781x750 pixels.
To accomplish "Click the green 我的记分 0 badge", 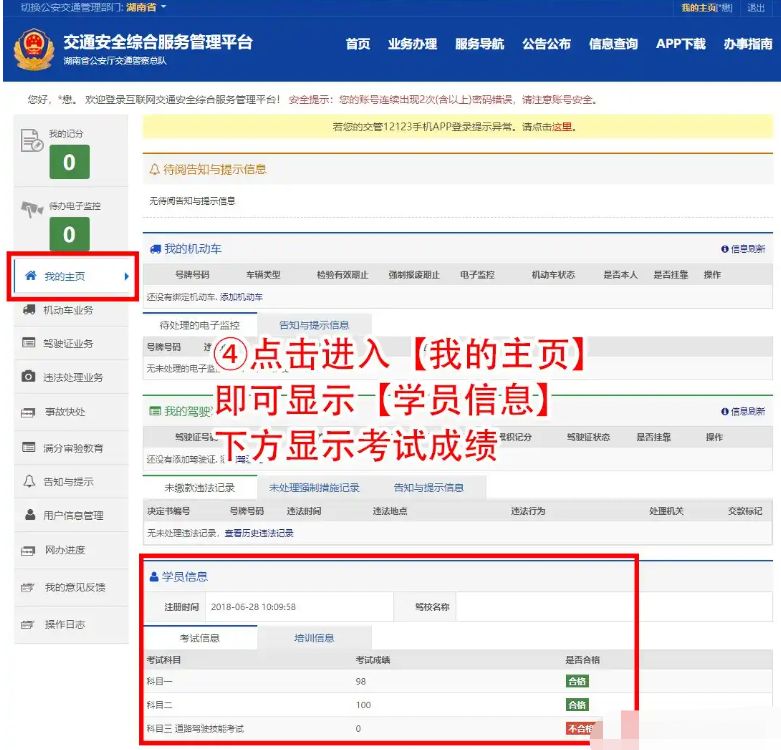I will click(x=70, y=162).
